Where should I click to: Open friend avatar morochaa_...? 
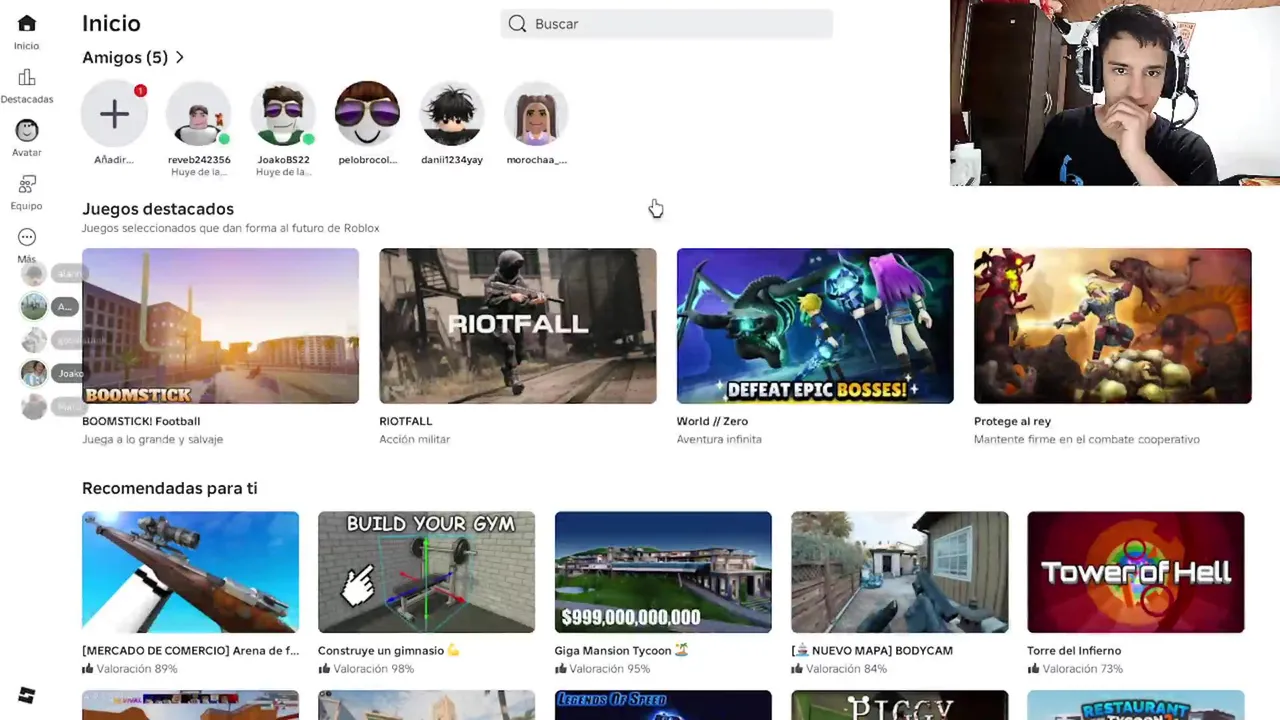[x=536, y=114]
